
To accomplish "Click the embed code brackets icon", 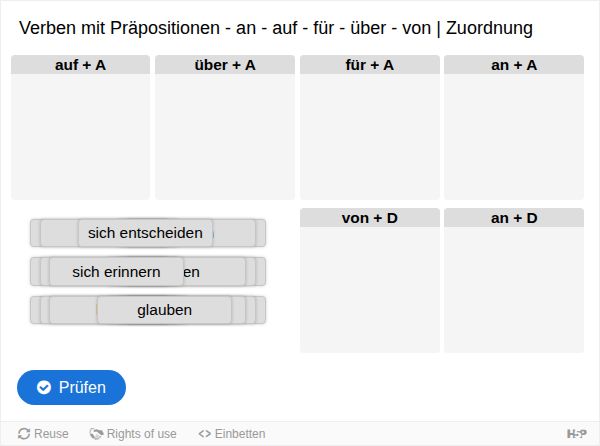I will coord(205,434).
